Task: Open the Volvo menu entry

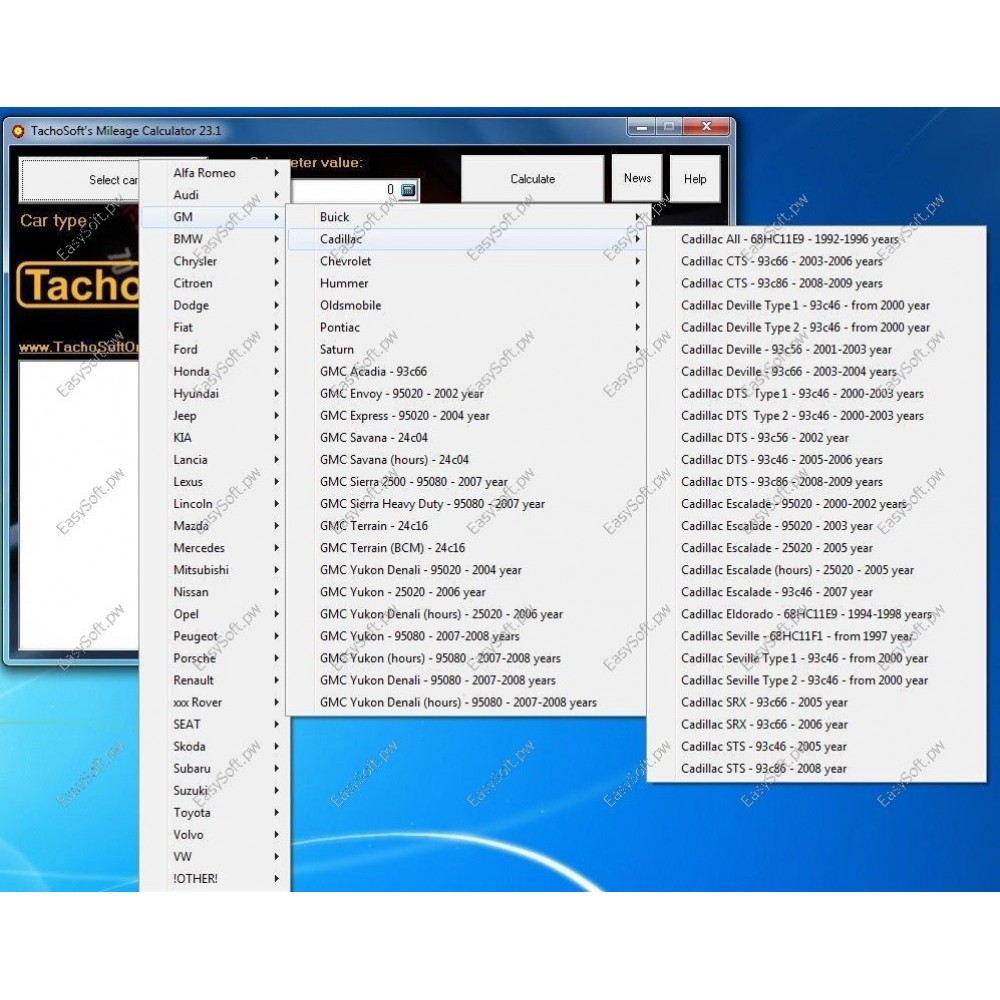Action: point(214,835)
